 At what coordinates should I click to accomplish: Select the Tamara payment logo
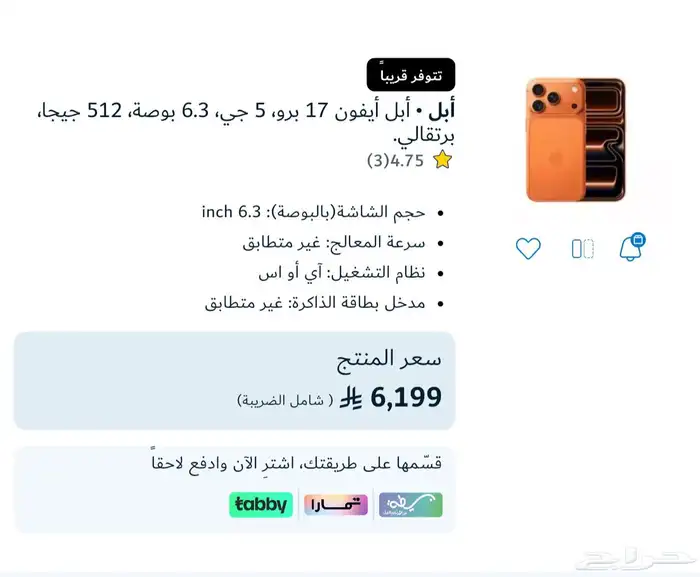click(x=336, y=505)
